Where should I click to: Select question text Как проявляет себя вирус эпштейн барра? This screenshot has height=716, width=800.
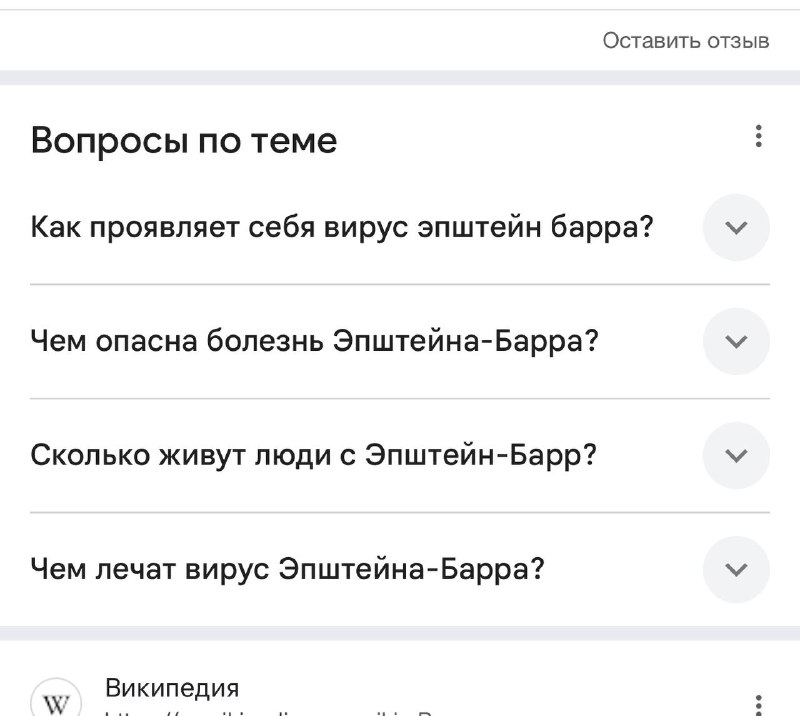(342, 227)
